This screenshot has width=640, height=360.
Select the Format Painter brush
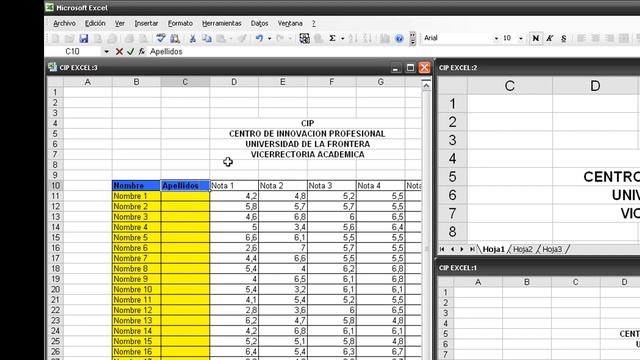pyautogui.click(x=242, y=38)
